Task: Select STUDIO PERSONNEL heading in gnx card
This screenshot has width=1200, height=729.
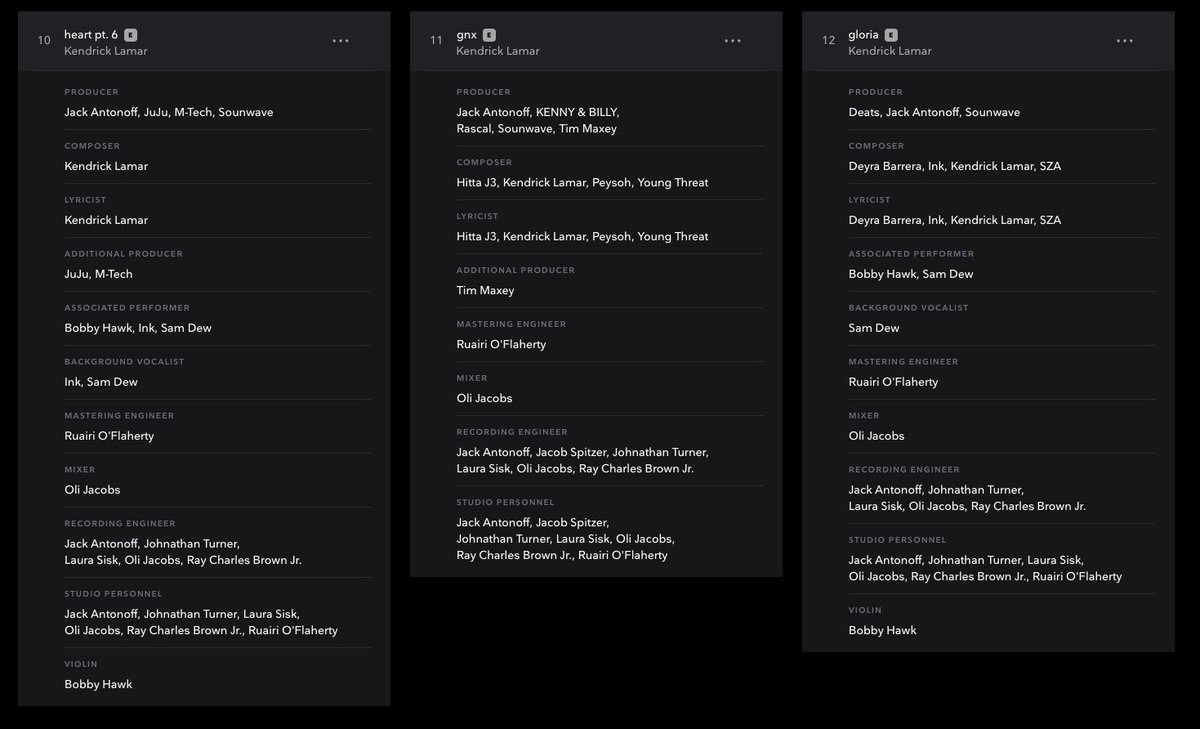Action: point(505,502)
